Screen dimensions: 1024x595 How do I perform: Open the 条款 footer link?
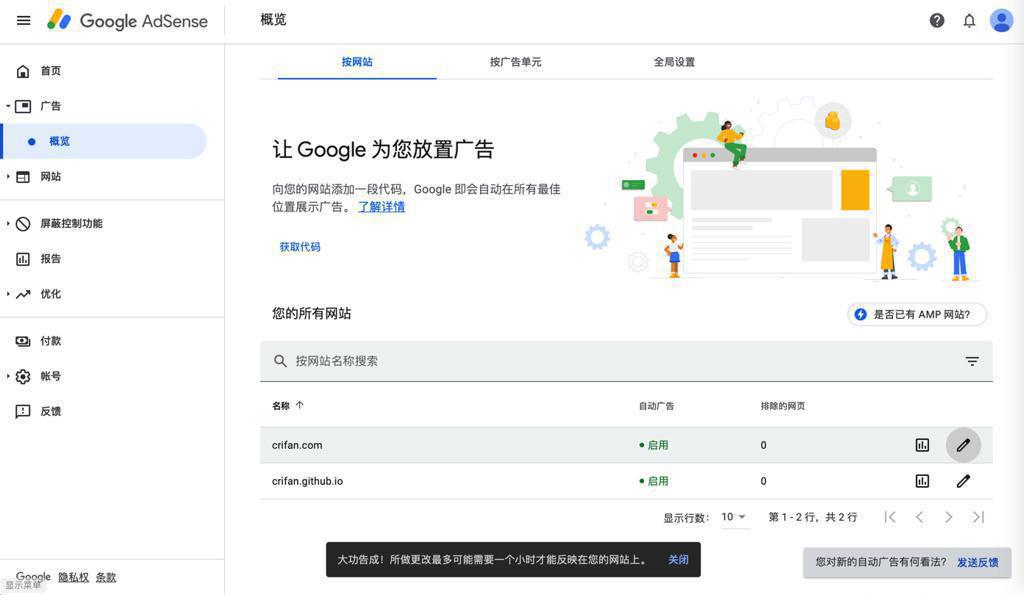106,577
